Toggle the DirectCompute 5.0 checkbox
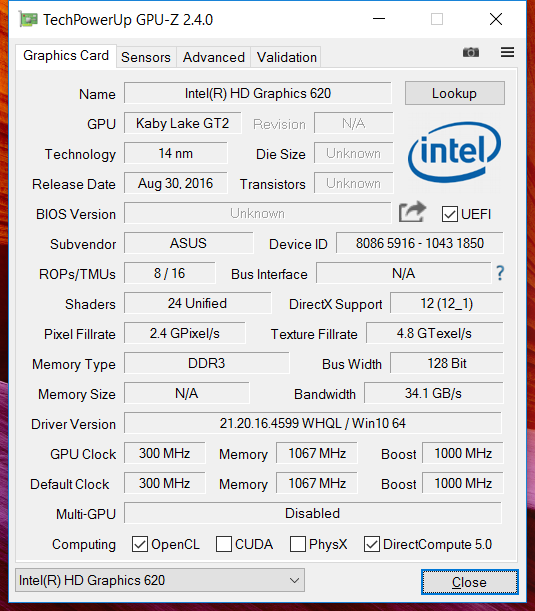535x611 pixels. point(372,544)
